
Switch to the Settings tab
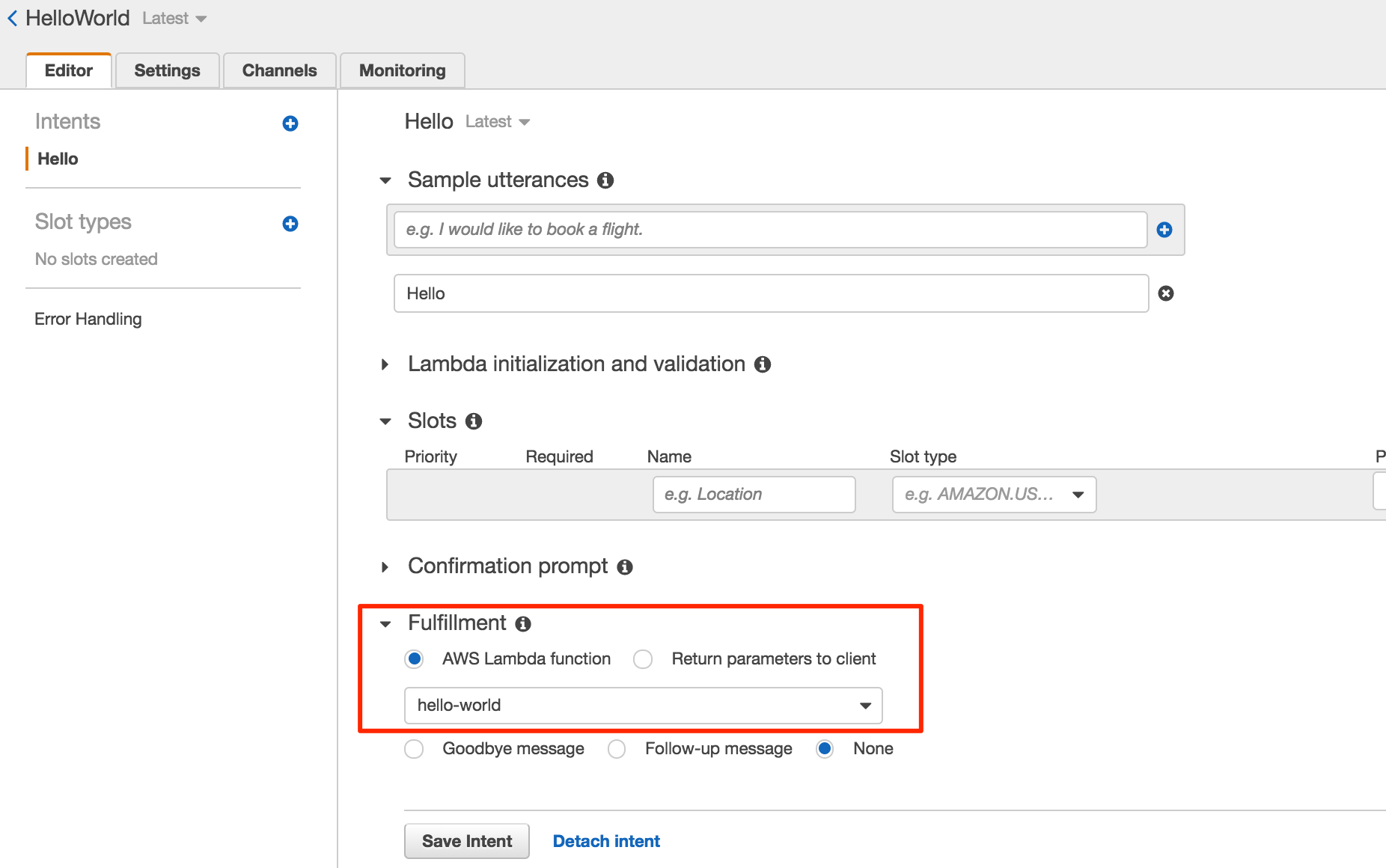coord(168,71)
